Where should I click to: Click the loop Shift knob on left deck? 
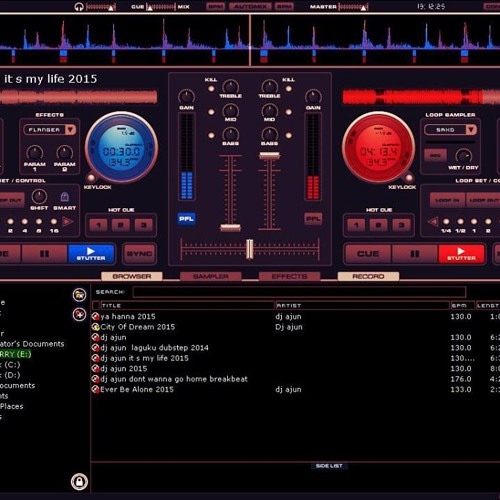[39, 196]
